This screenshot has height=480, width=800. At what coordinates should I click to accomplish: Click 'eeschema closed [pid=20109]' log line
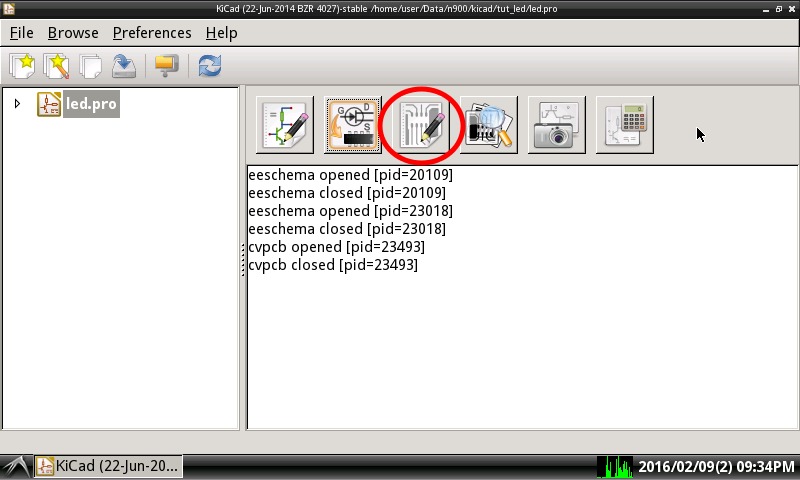(347, 193)
